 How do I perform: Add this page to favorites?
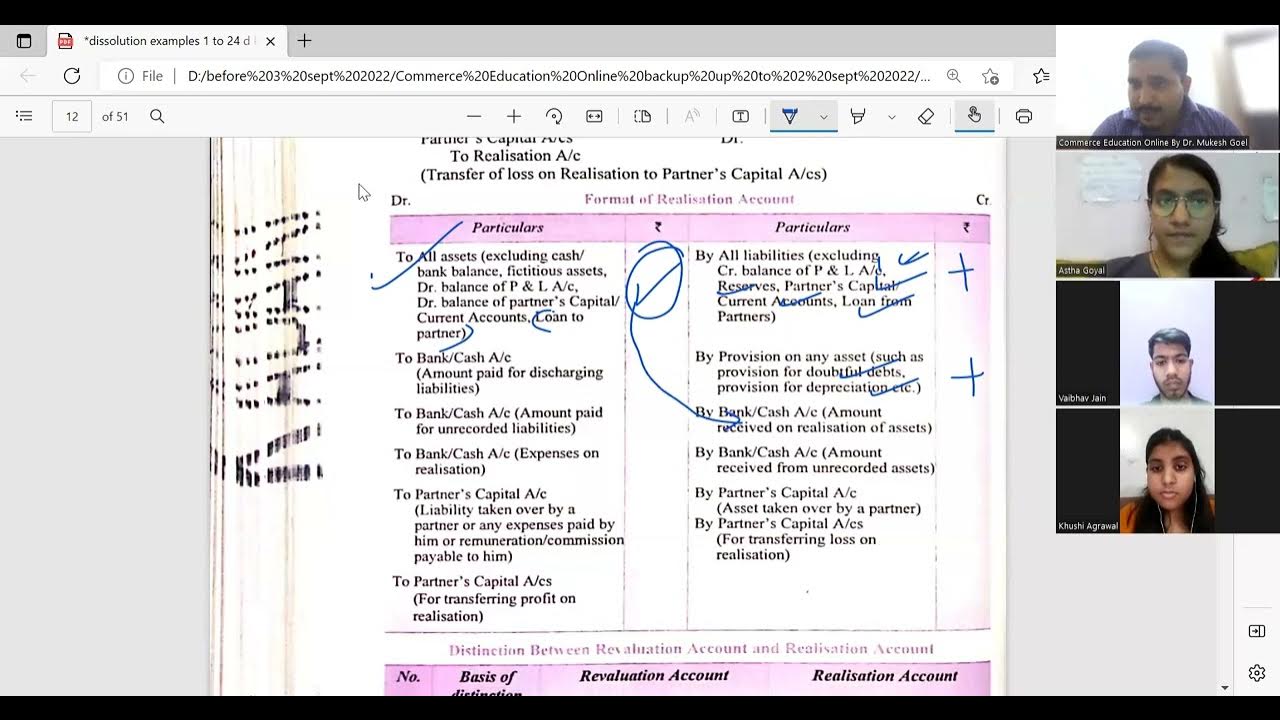(990, 76)
